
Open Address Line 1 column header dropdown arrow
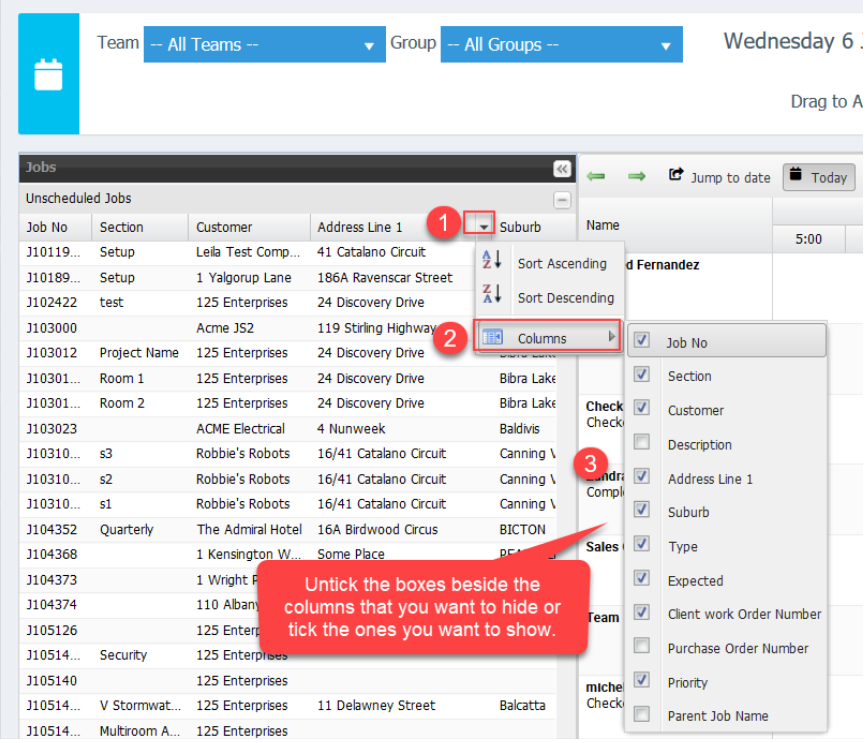click(484, 228)
